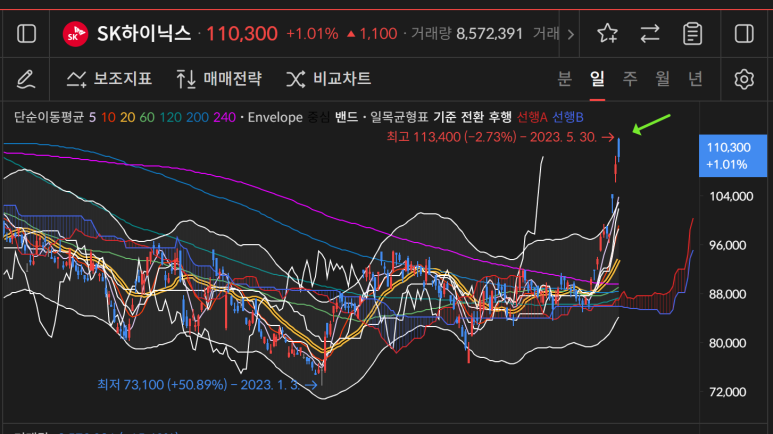The image size is (773, 434).
Task: Open chart settings gear icon
Action: point(744,79)
